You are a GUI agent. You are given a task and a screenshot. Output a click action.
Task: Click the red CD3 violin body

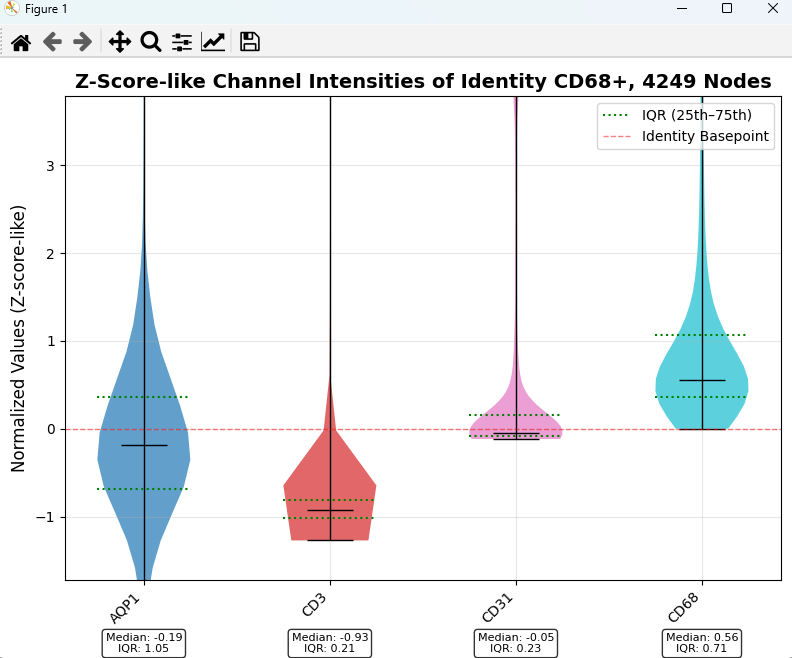330,485
